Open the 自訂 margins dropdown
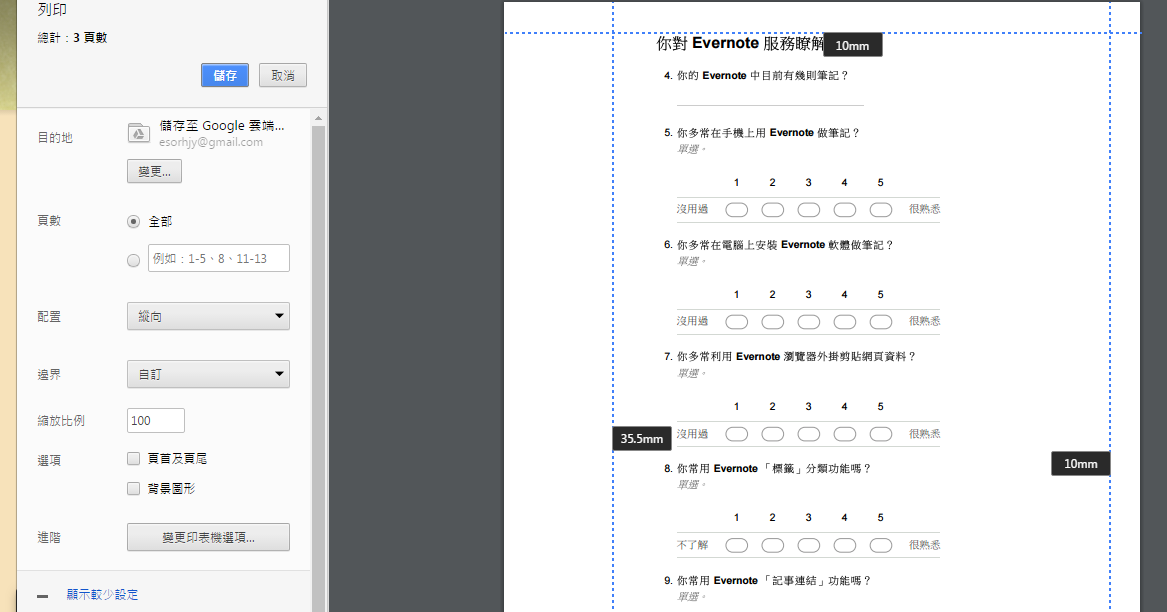The width and height of the screenshot is (1167, 612). coord(208,374)
